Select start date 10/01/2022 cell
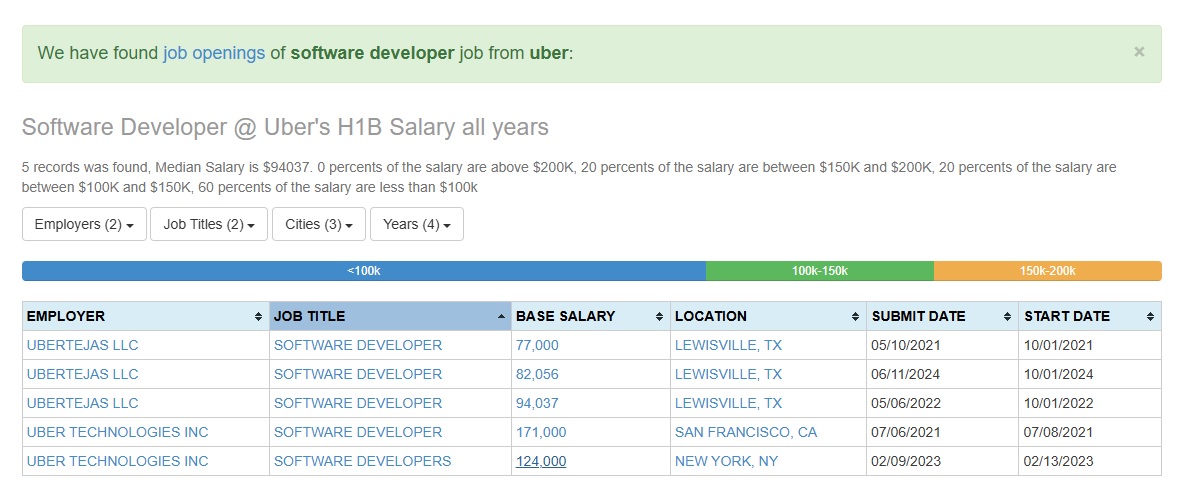 click(x=1090, y=403)
